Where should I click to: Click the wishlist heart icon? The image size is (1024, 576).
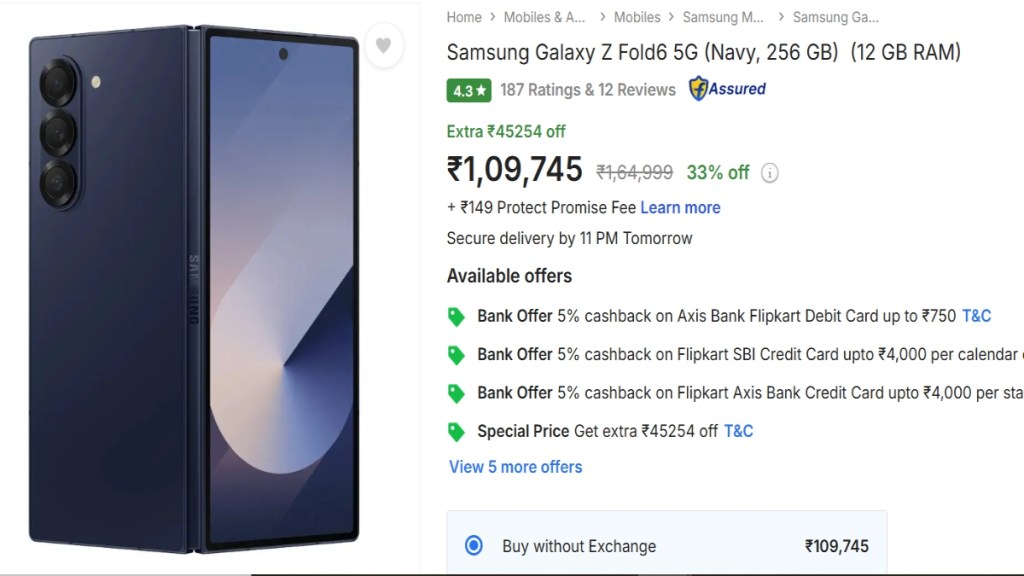pyautogui.click(x=383, y=46)
